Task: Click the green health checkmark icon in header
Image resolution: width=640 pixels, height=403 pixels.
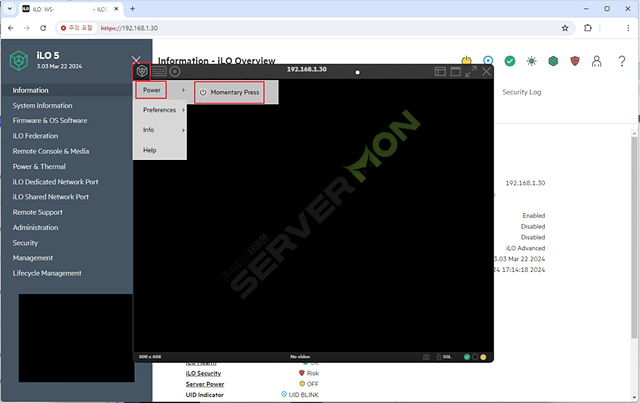Action: tap(510, 61)
